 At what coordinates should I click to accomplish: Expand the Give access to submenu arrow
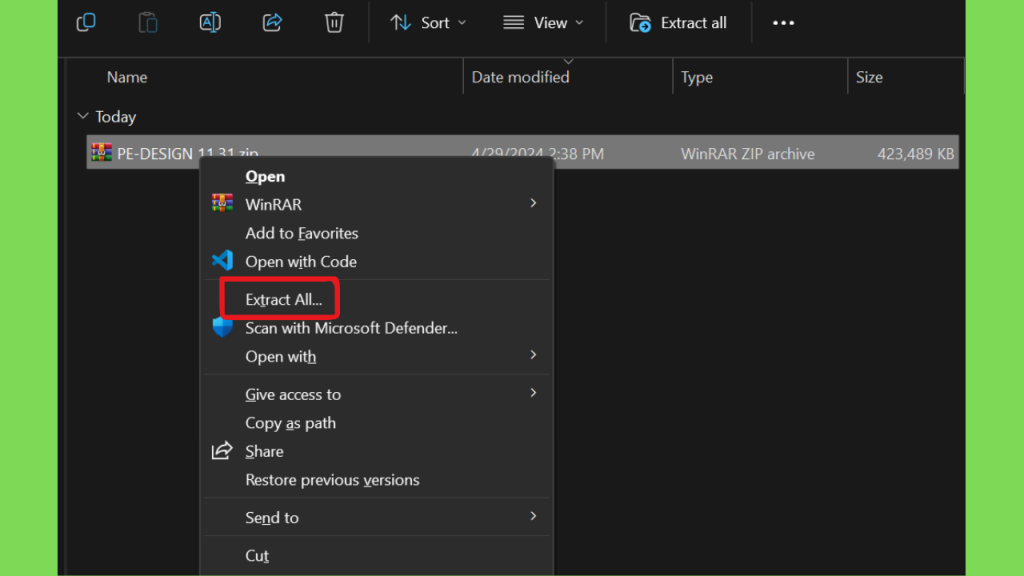pyautogui.click(x=534, y=393)
